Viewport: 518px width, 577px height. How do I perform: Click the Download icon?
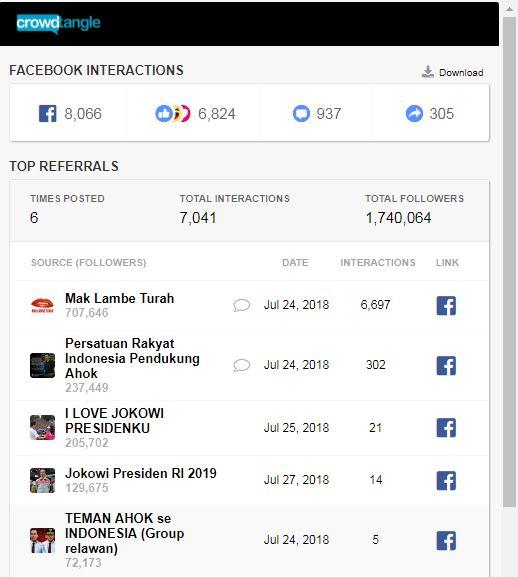(427, 72)
